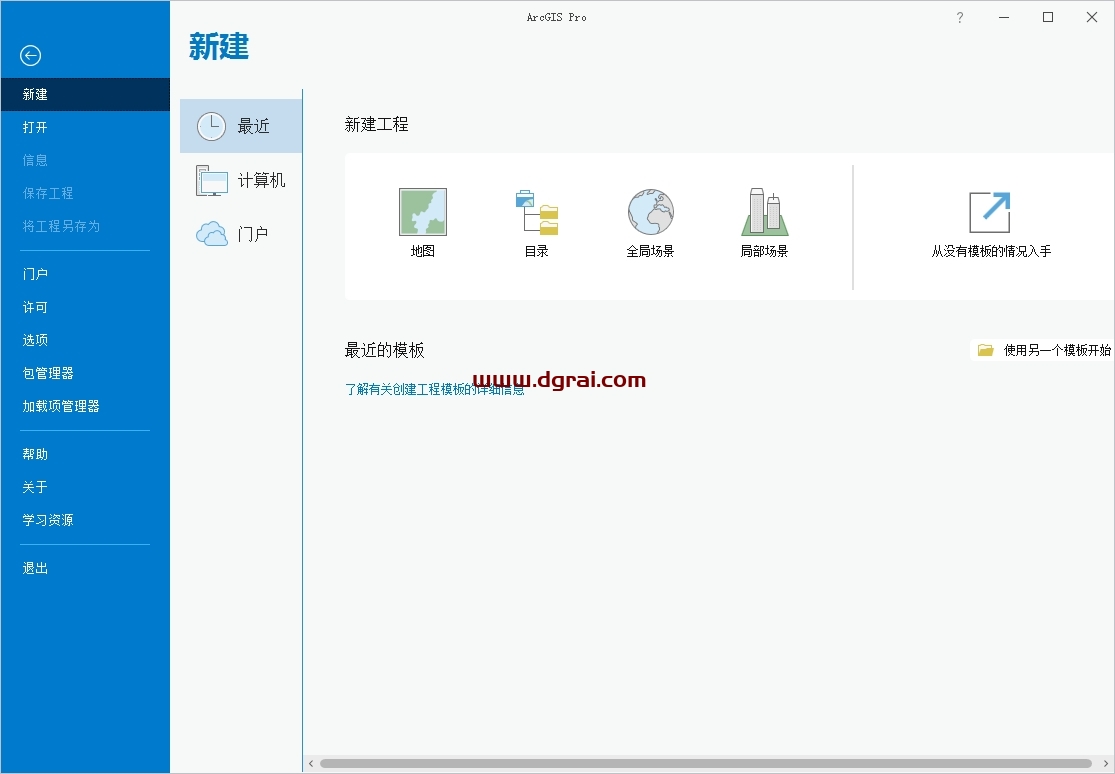Select the 地图 map template icon
Image resolution: width=1115 pixels, height=774 pixels.
click(x=423, y=212)
